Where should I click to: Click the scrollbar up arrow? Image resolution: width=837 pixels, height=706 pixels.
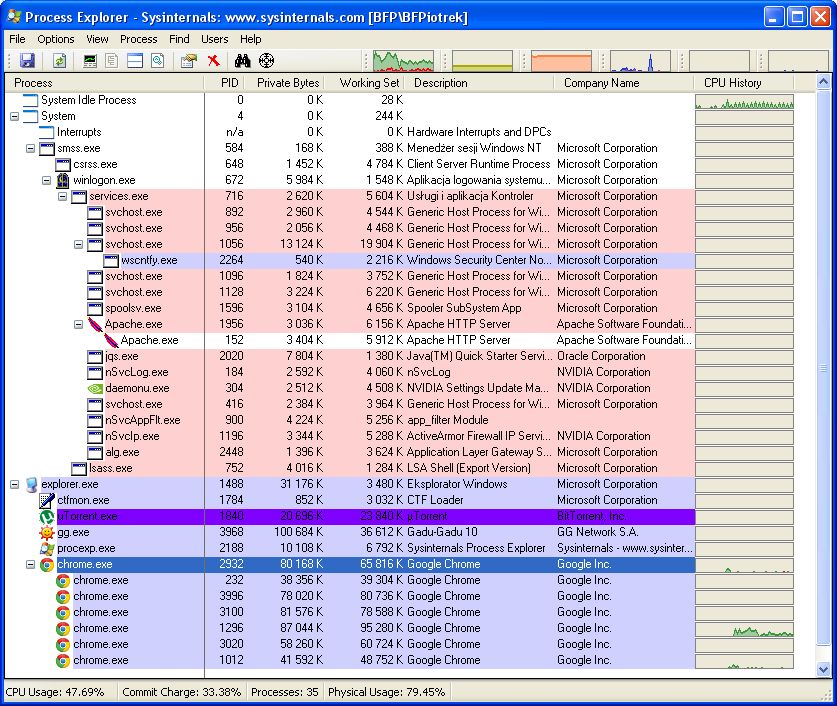tap(823, 82)
